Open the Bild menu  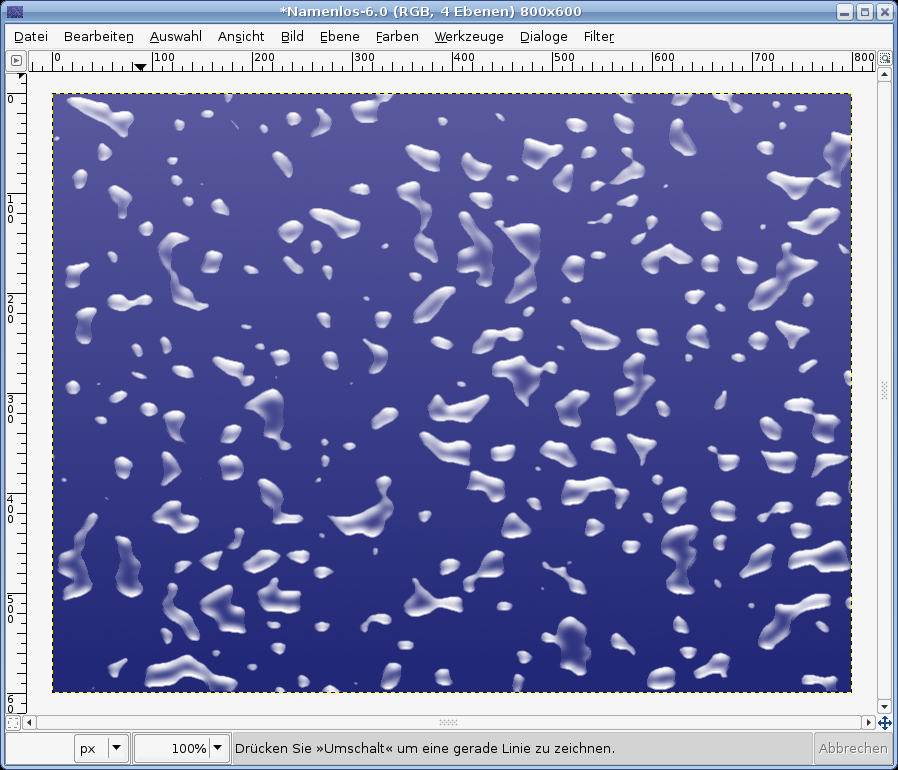[292, 37]
